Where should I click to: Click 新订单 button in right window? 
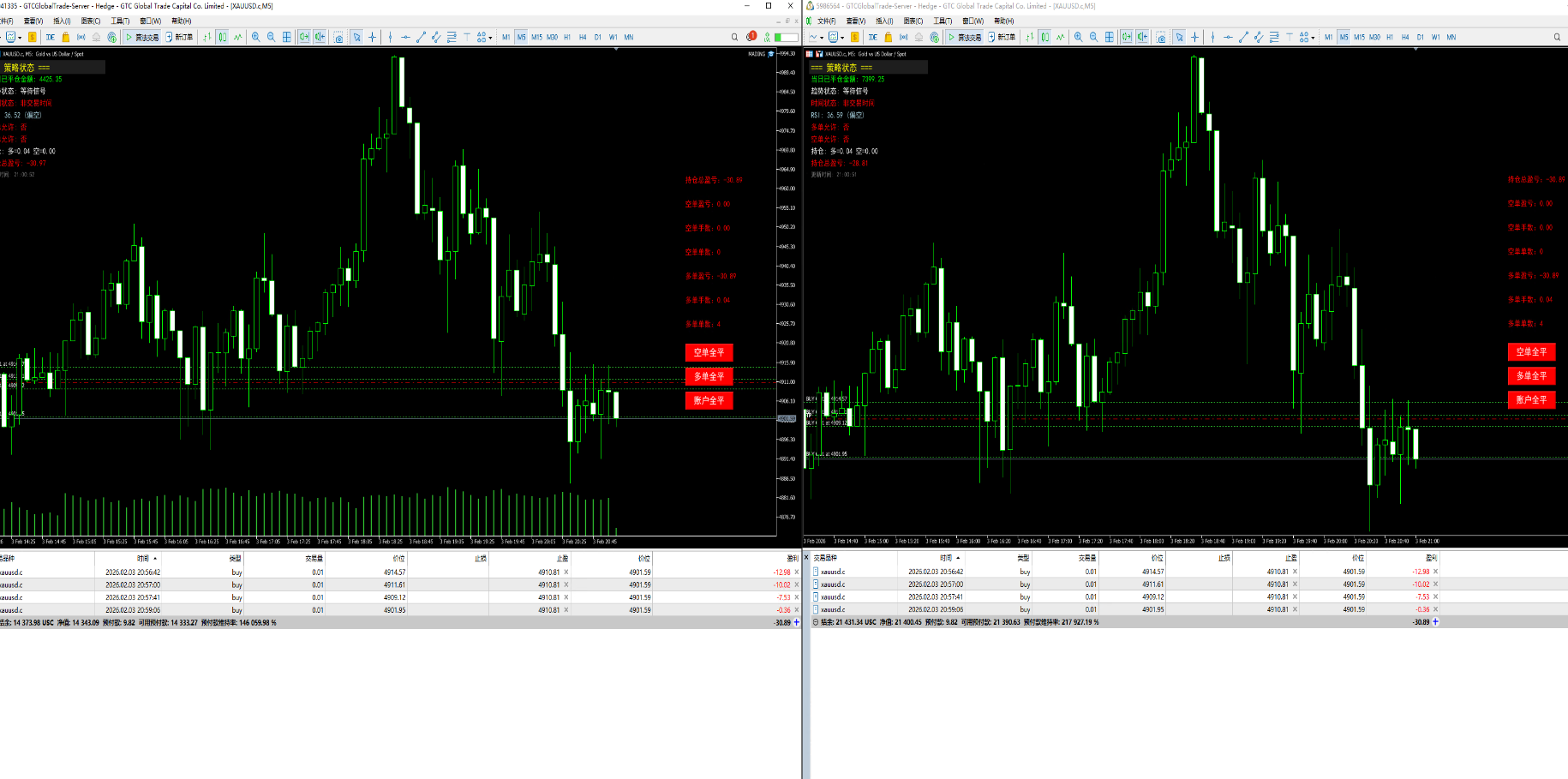pyautogui.click(x=1002, y=37)
